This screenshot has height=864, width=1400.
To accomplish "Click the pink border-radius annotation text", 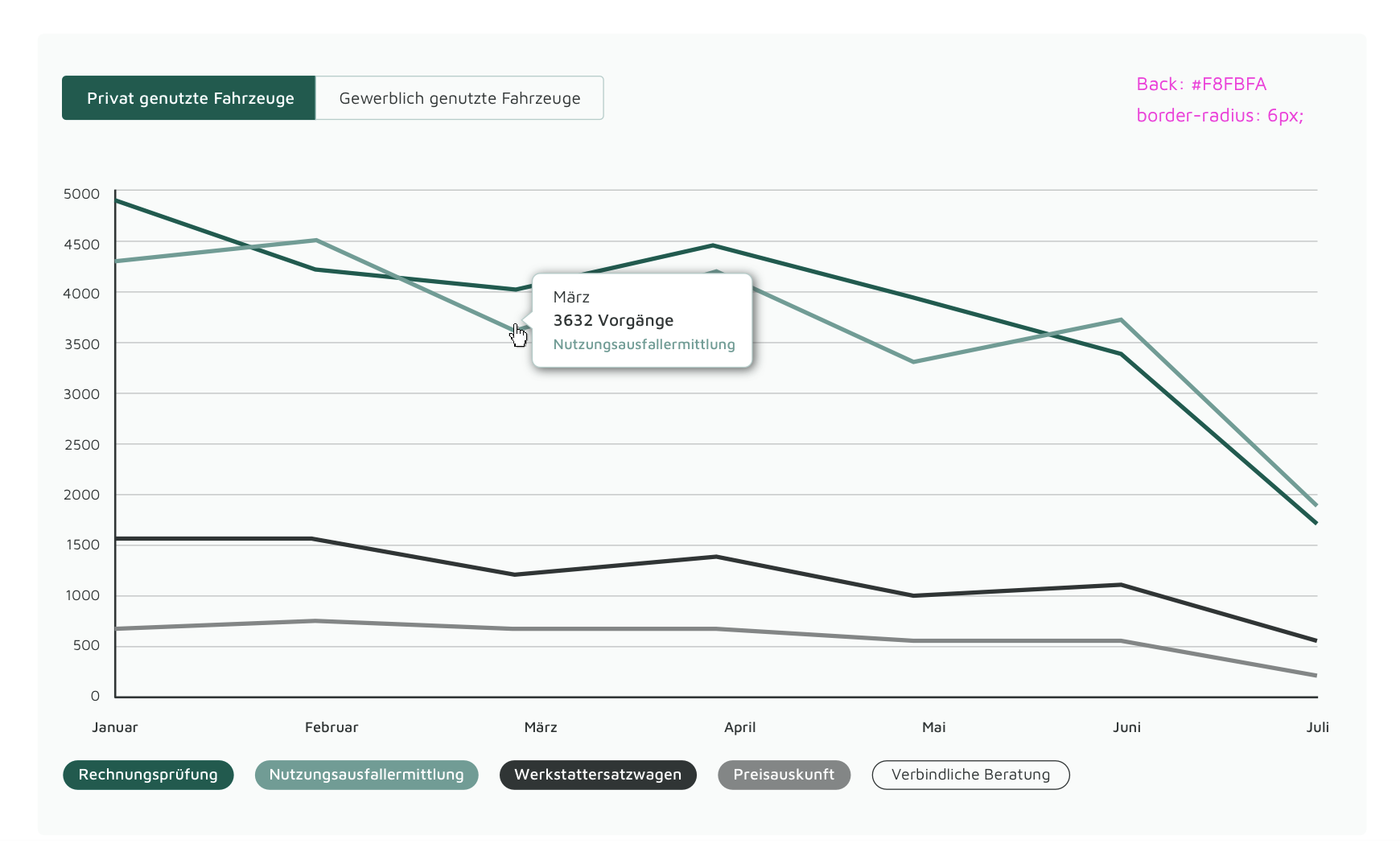I will click(x=1219, y=115).
